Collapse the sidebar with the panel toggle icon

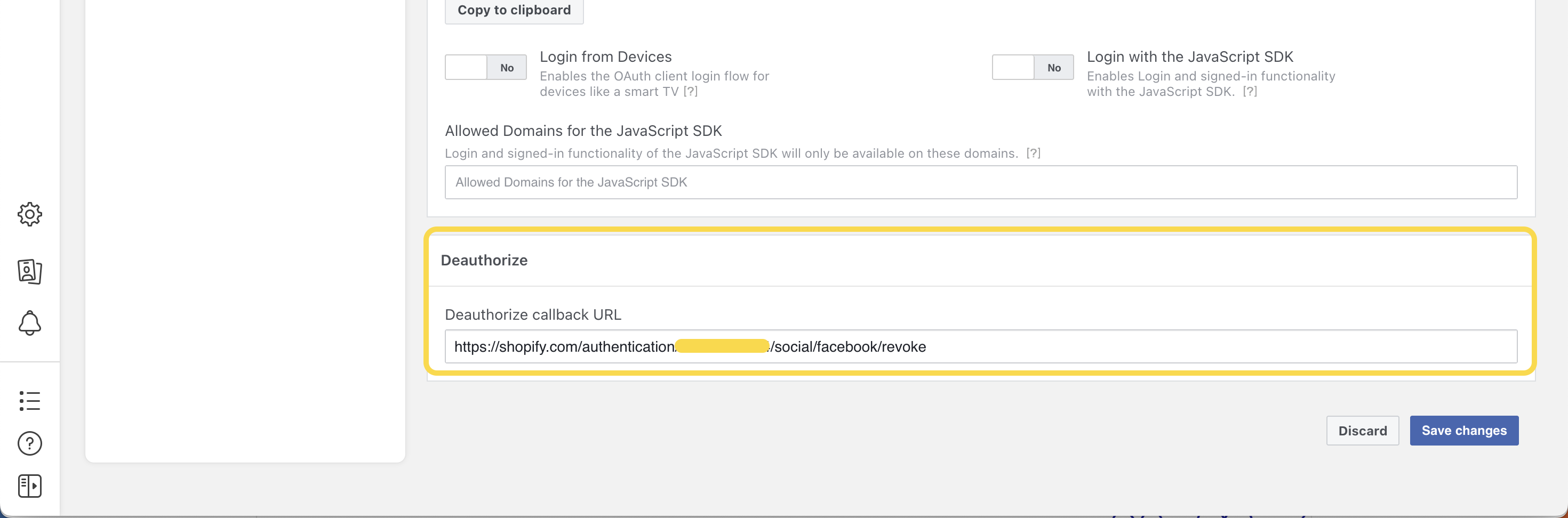click(x=30, y=486)
